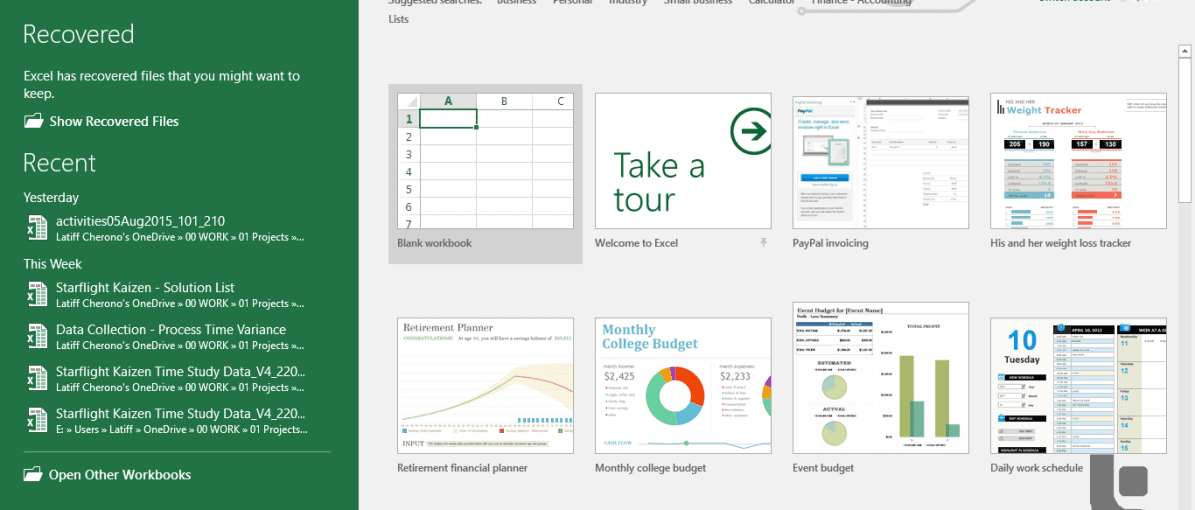
Task: Open Starflight Kaizen Time Study Data from E: Users path
Action: [166, 421]
